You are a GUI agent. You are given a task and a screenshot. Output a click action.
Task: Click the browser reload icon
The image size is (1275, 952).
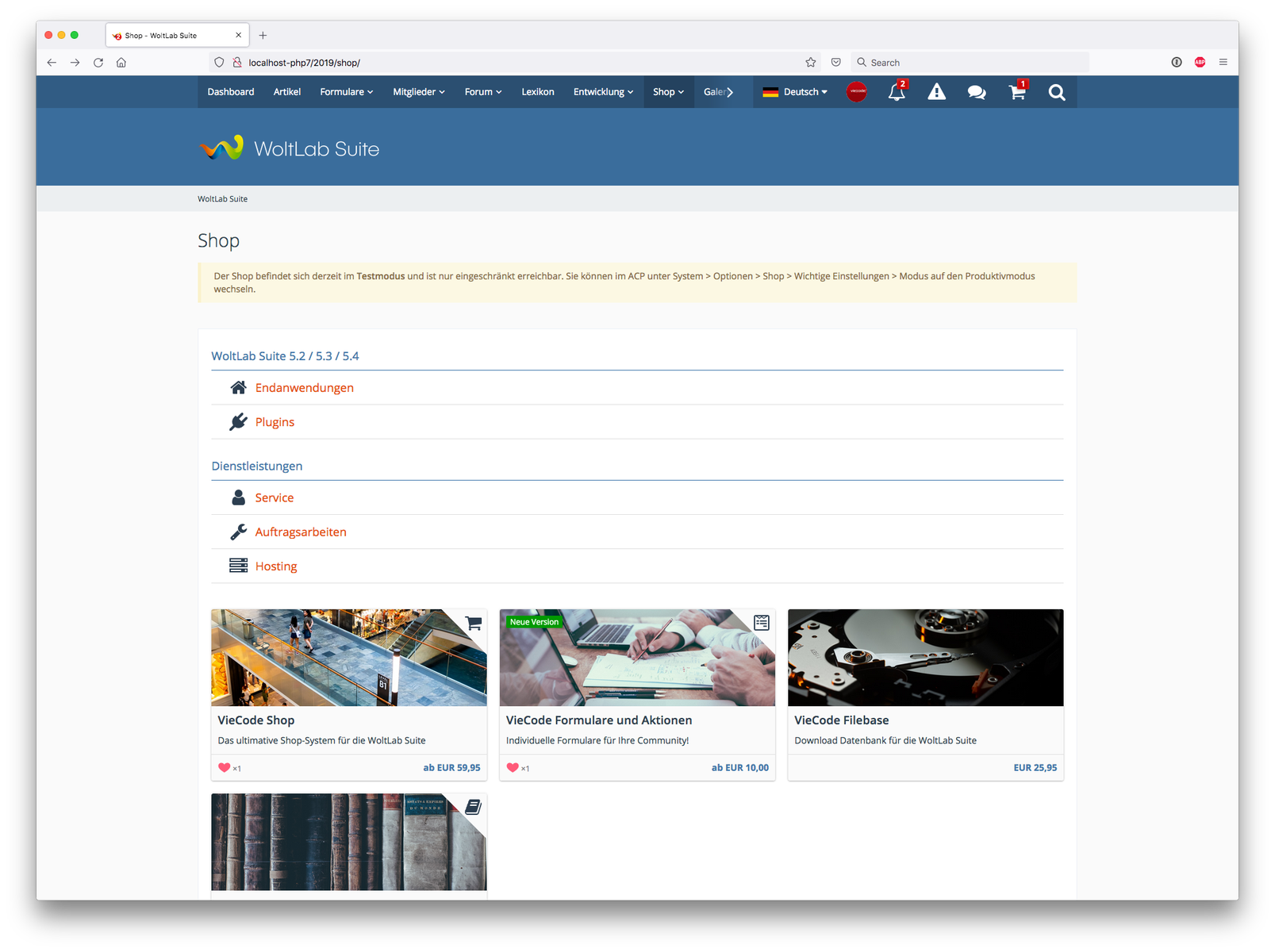click(98, 63)
